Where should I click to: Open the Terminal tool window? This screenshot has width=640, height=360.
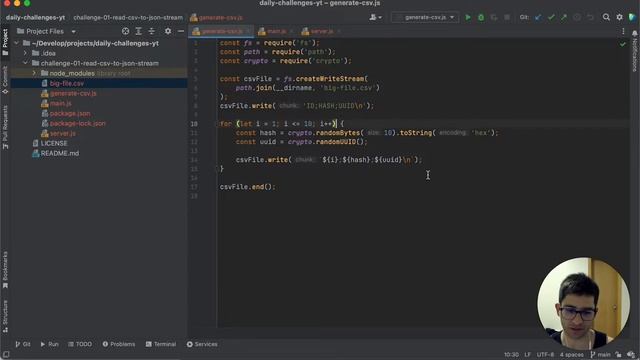click(x=161, y=344)
